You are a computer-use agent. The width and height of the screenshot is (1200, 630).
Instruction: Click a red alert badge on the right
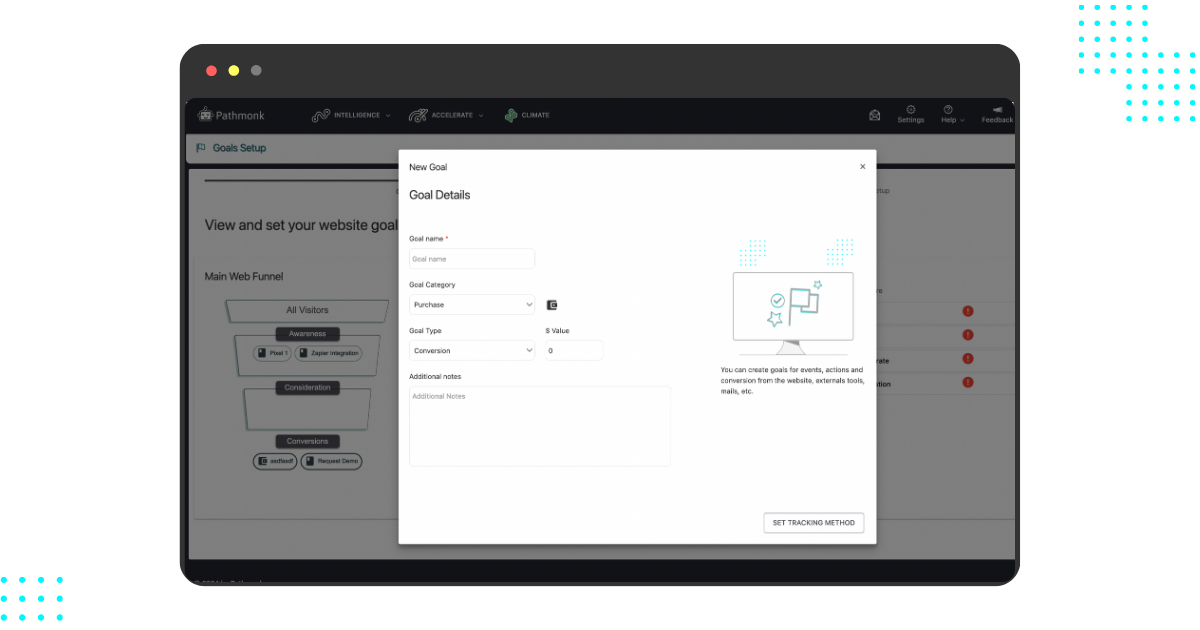(967, 311)
